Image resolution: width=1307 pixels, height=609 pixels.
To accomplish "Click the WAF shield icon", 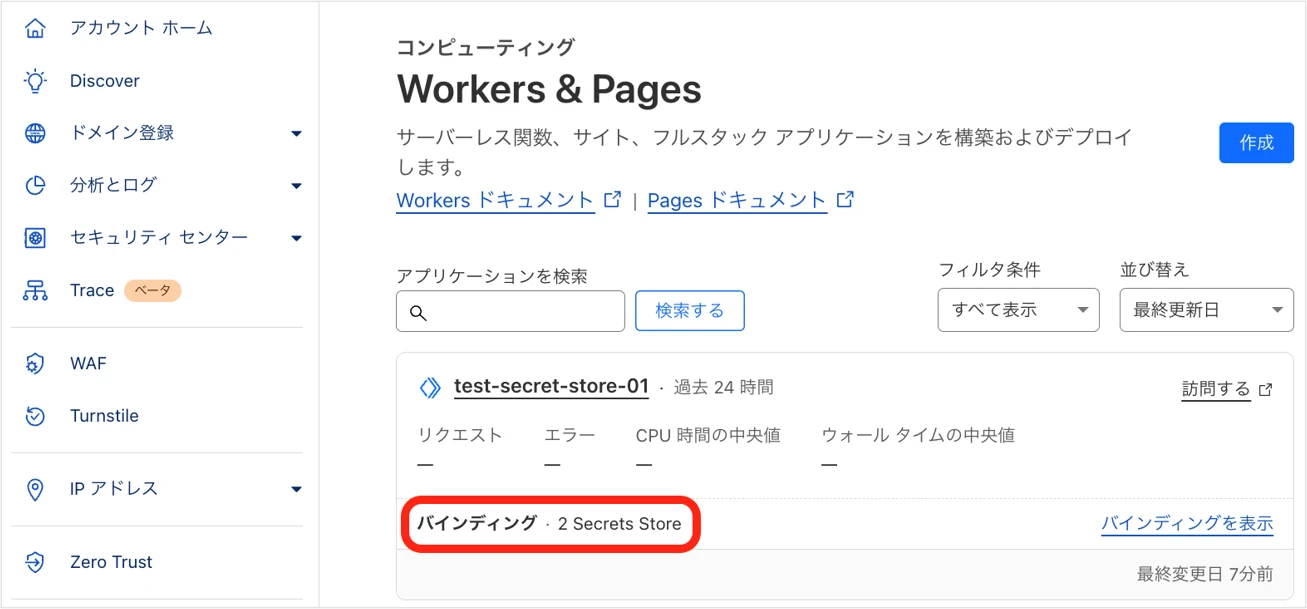I will [35, 364].
